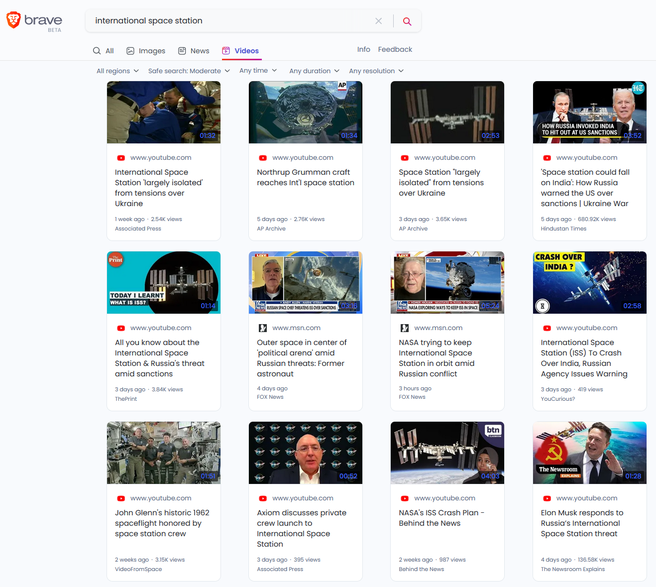
Task: Open 'Elon Musk responds to Russia's' title
Action: 582,523
